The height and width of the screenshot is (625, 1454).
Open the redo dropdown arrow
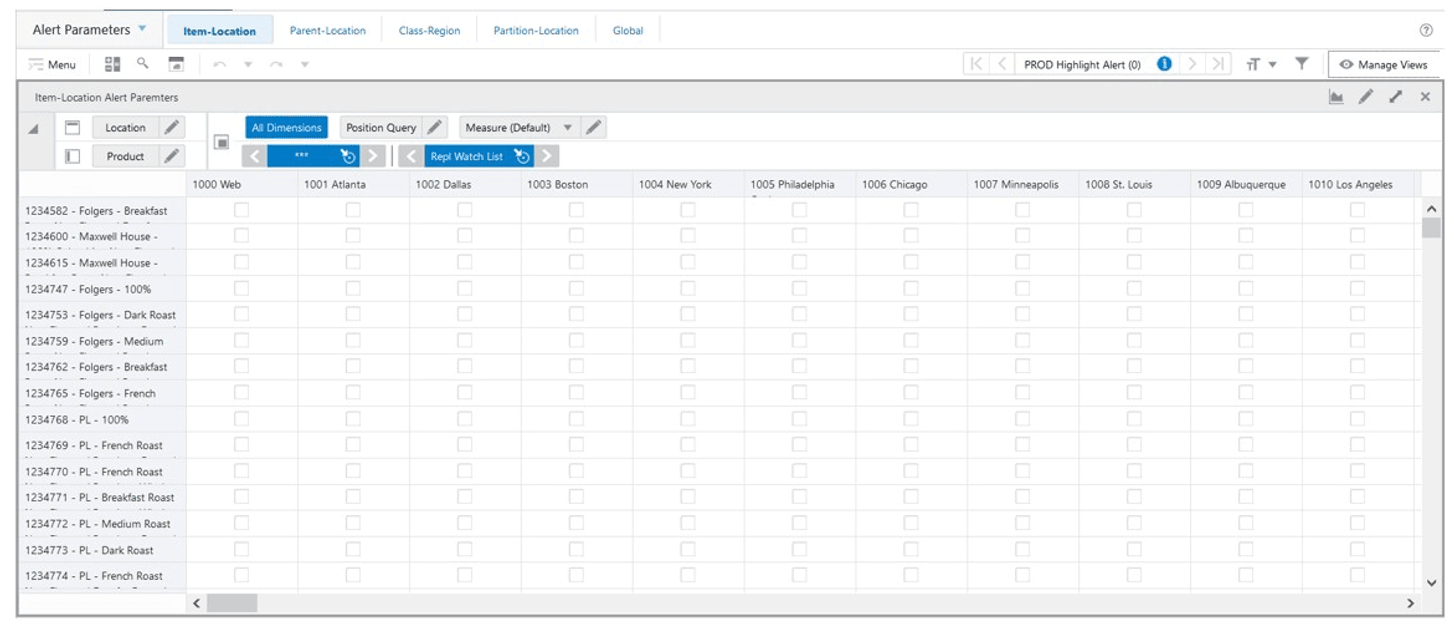tap(307, 64)
